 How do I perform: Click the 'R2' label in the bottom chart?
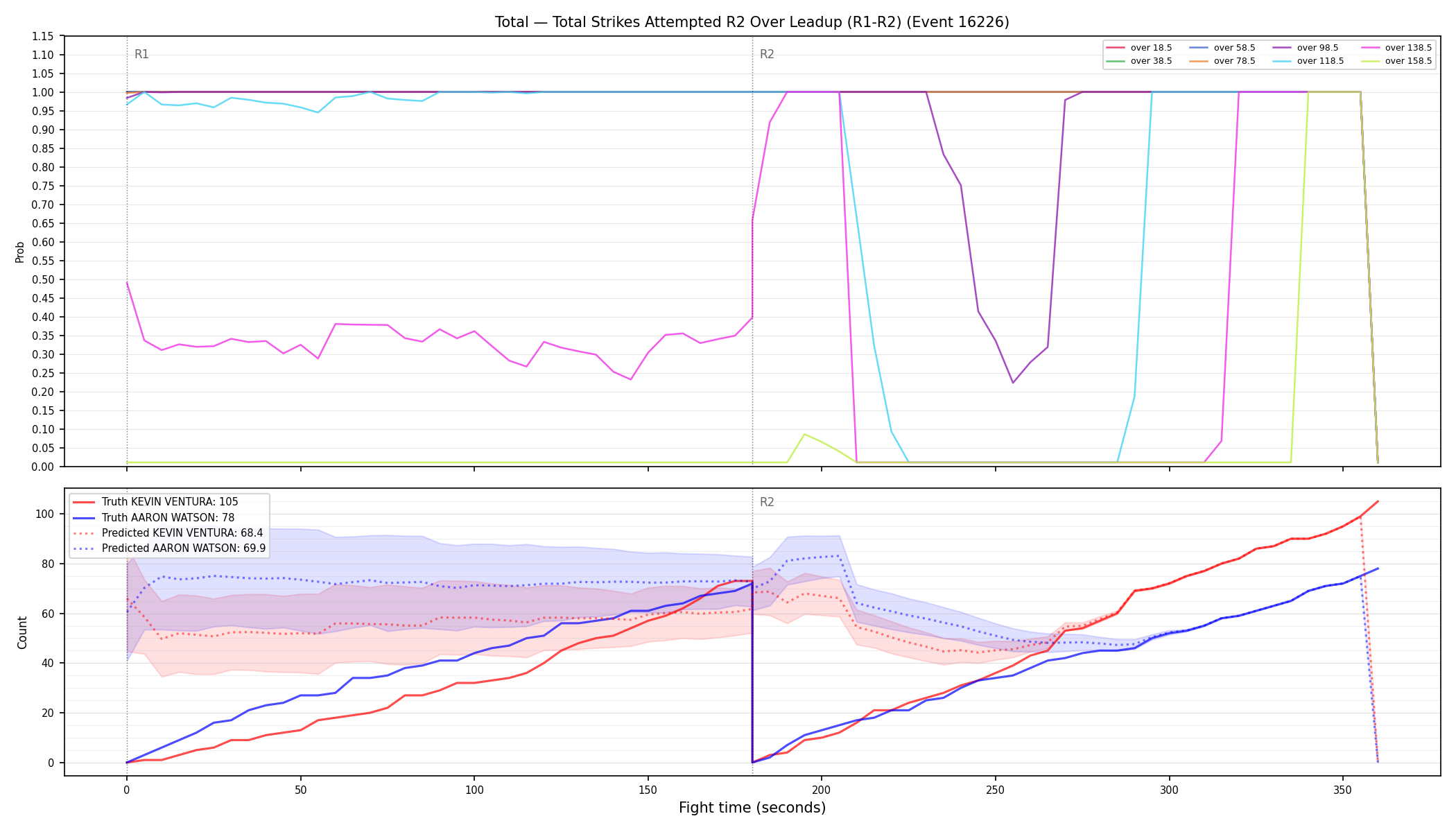pos(767,502)
